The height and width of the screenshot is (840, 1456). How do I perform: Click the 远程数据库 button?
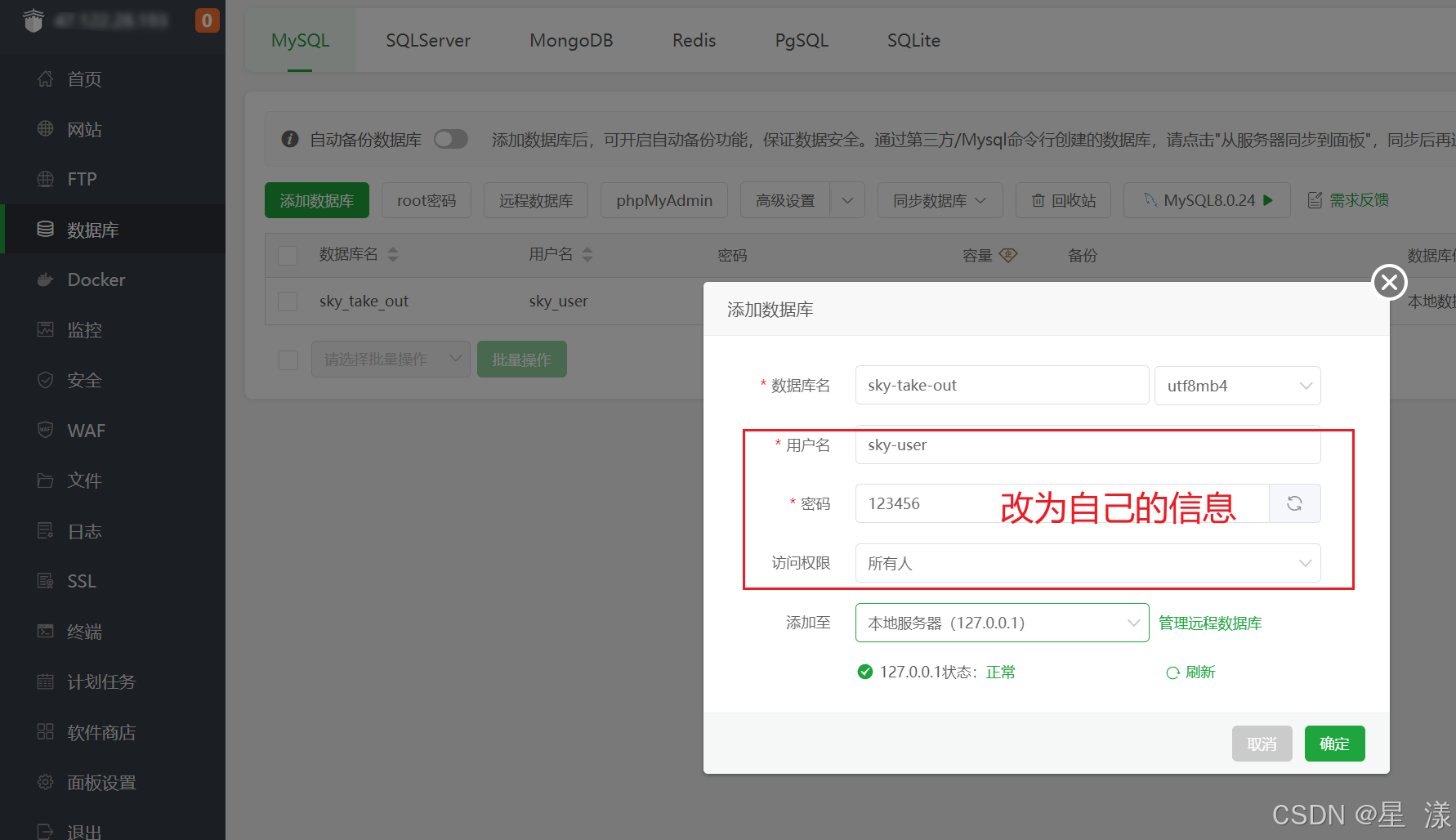click(x=536, y=200)
